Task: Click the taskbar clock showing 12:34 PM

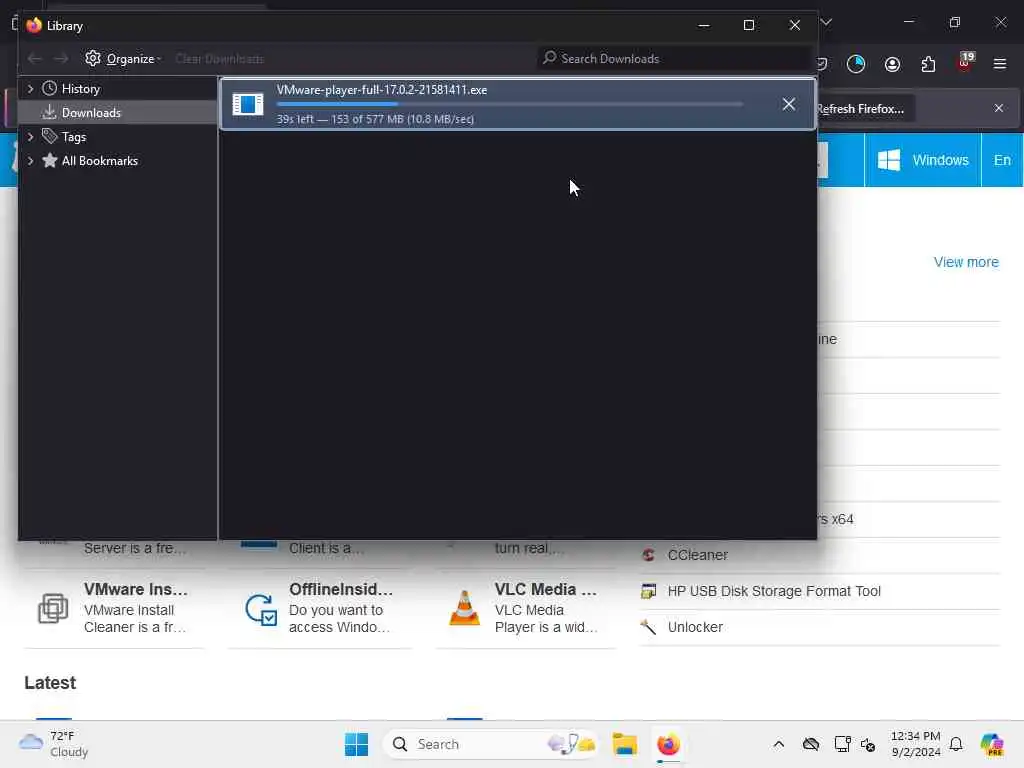Action: pos(916,744)
